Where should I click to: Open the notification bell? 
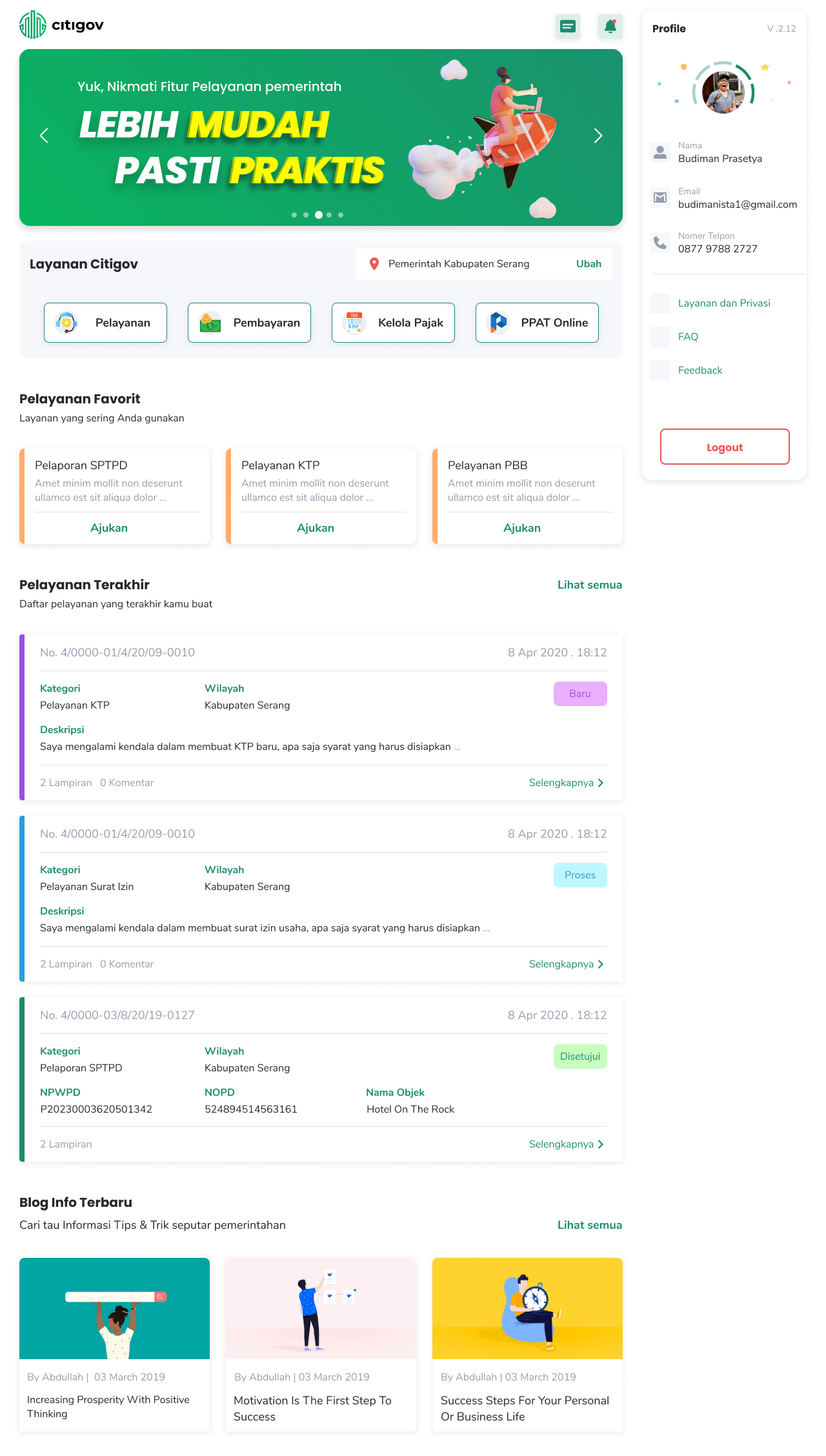click(x=610, y=26)
